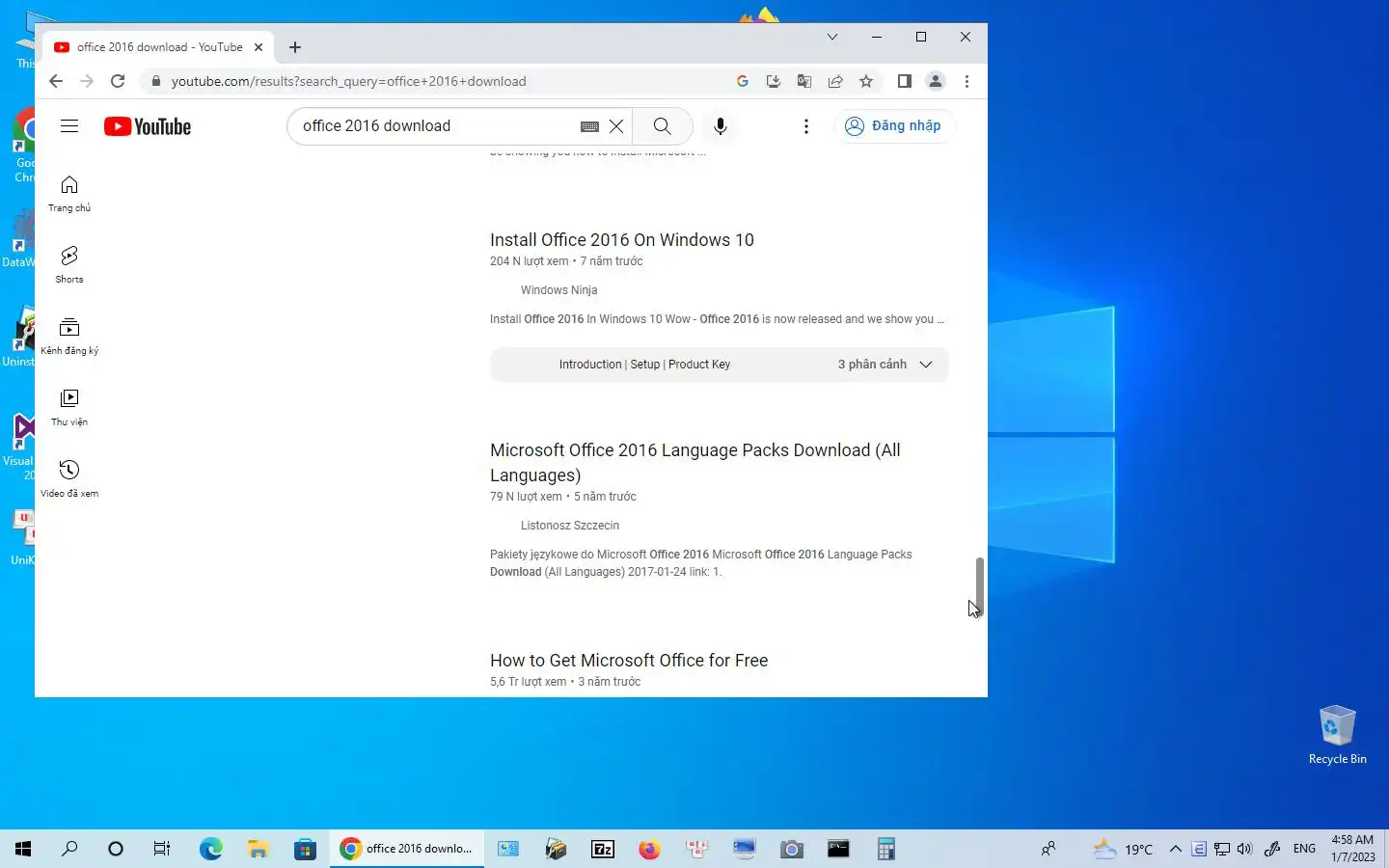The height and width of the screenshot is (868, 1389).
Task: Open Chrome tab search chevron
Action: (832, 37)
